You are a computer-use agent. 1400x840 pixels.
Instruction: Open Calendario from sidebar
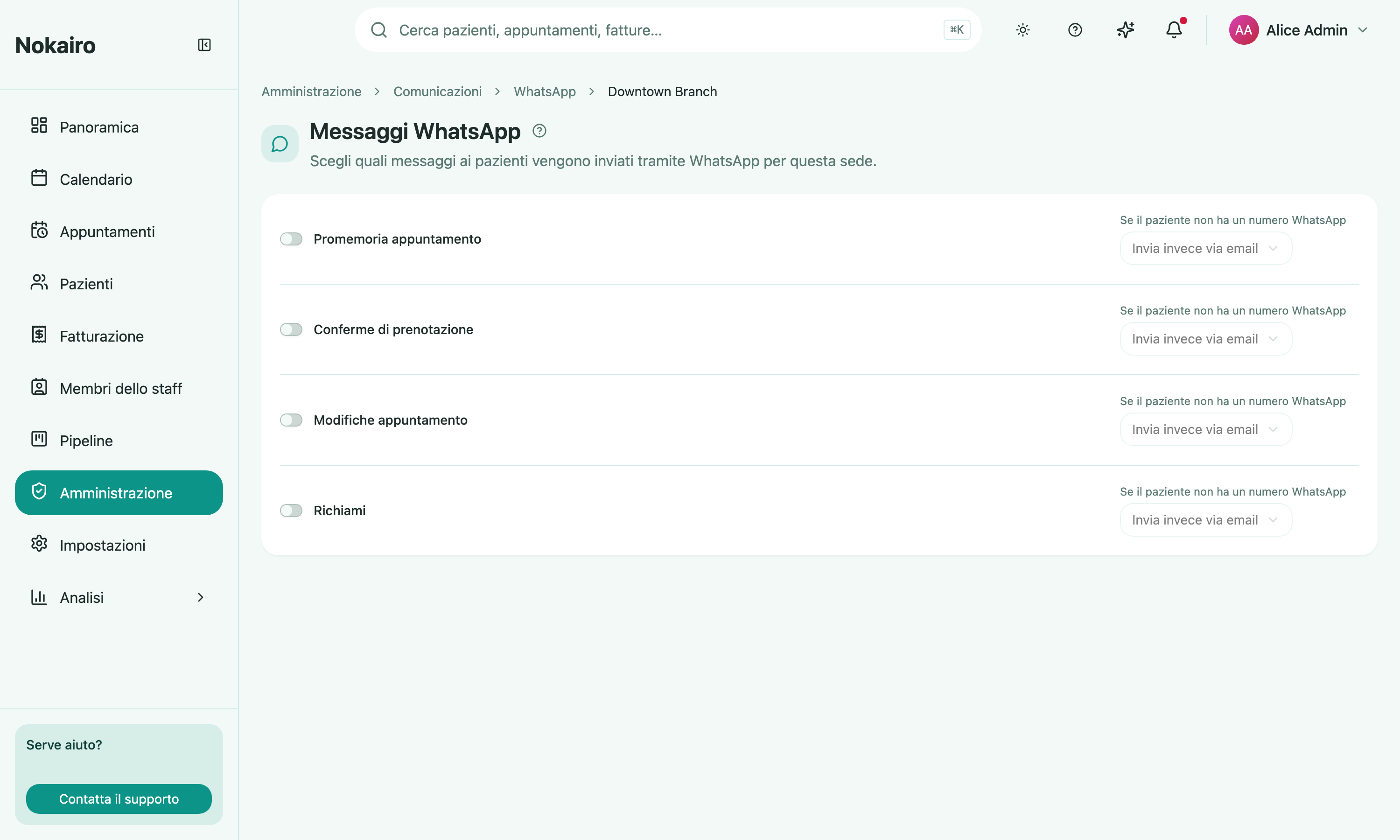[x=119, y=180]
